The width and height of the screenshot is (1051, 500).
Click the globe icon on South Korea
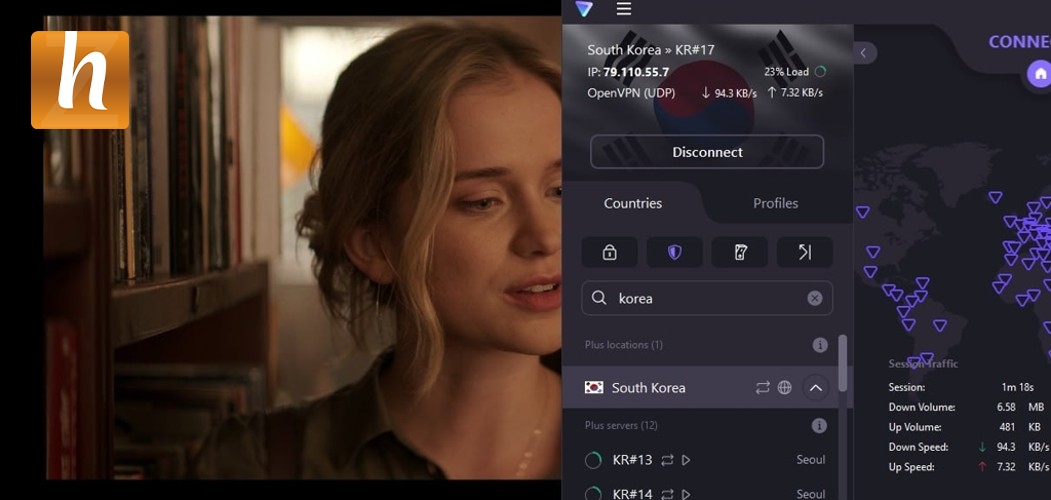coord(785,388)
